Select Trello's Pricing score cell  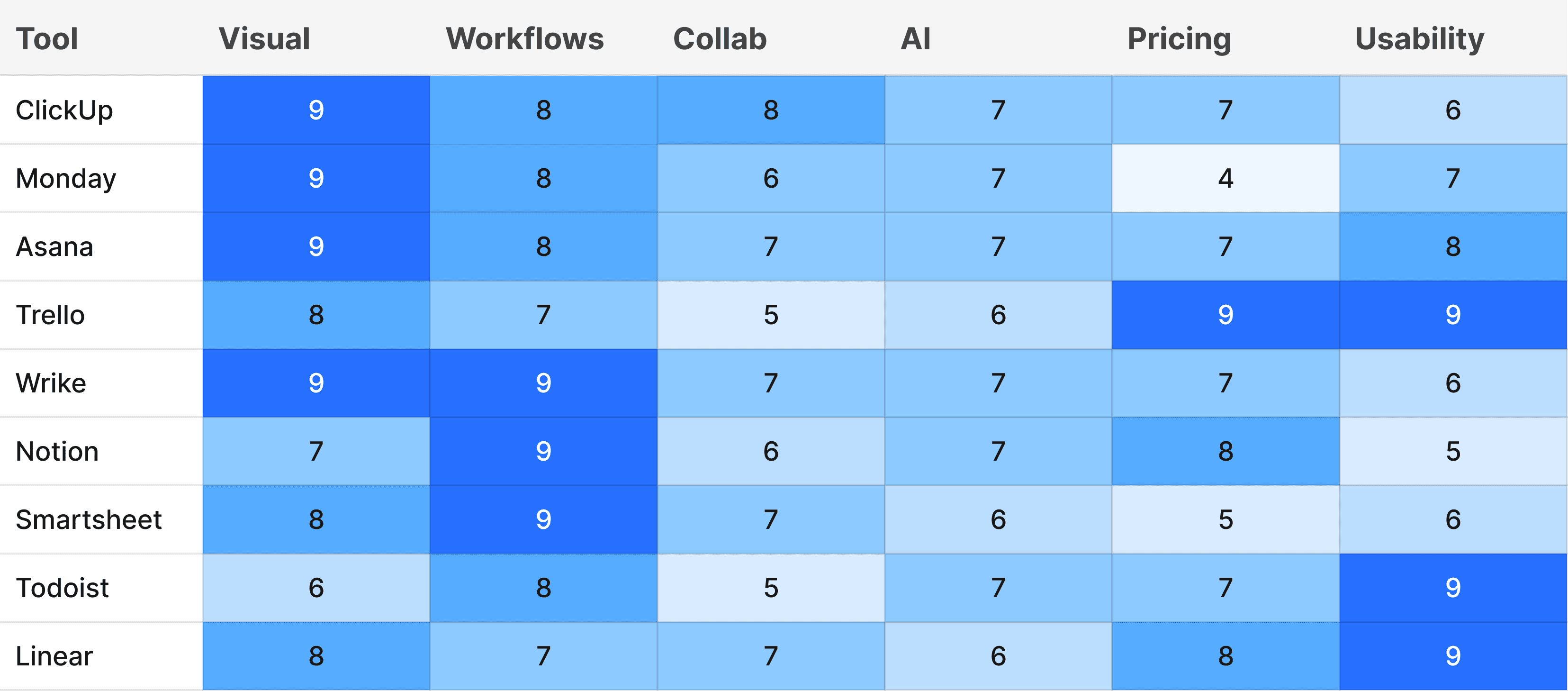click(x=1226, y=315)
